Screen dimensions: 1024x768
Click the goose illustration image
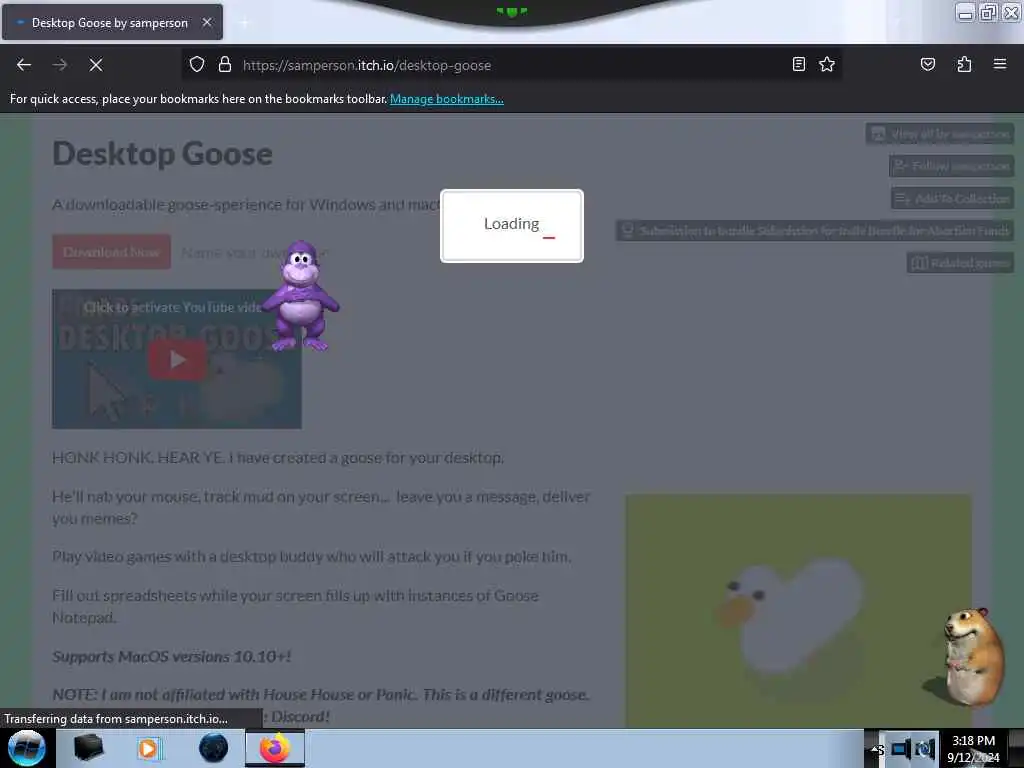pyautogui.click(x=798, y=611)
